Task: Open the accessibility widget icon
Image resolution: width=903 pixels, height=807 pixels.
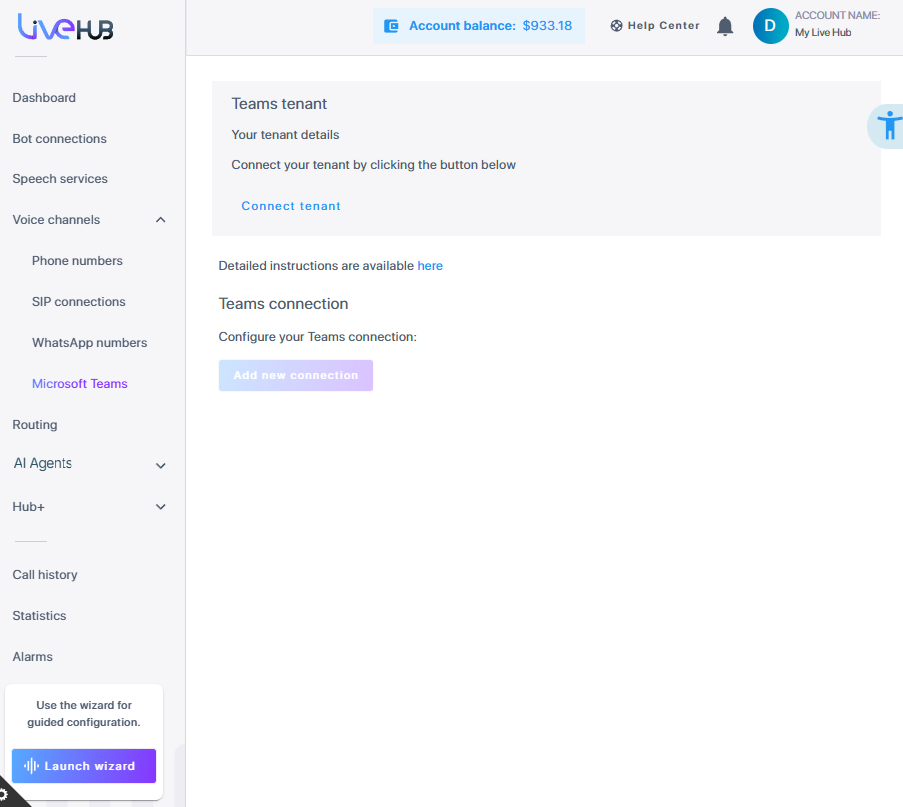Action: coord(889,126)
